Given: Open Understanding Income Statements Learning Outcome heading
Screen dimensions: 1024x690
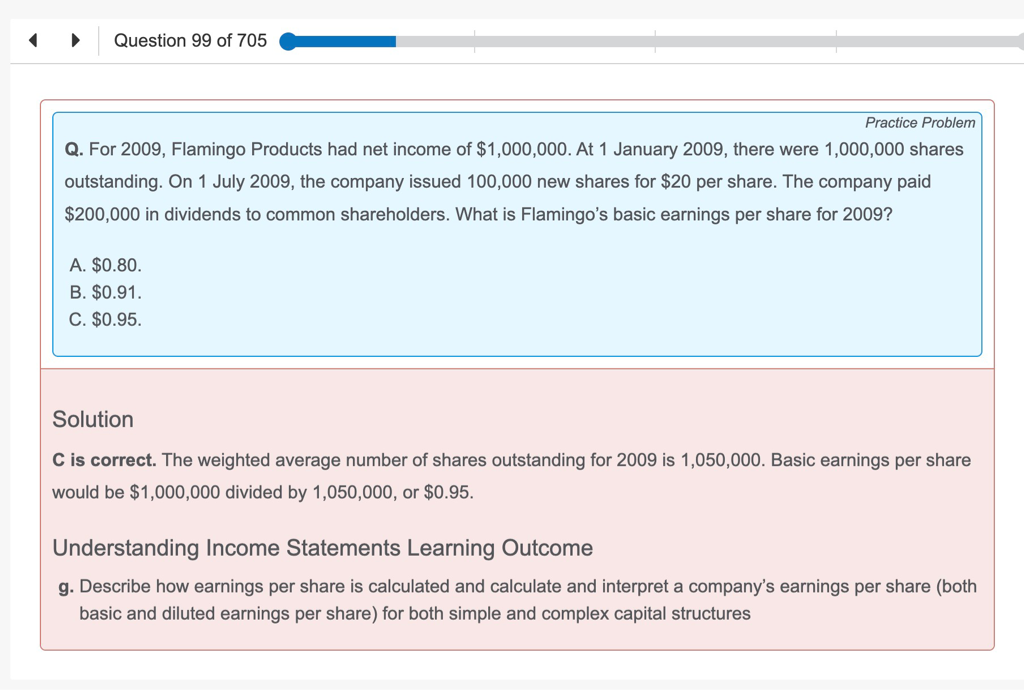Looking at the screenshot, I should pos(322,548).
